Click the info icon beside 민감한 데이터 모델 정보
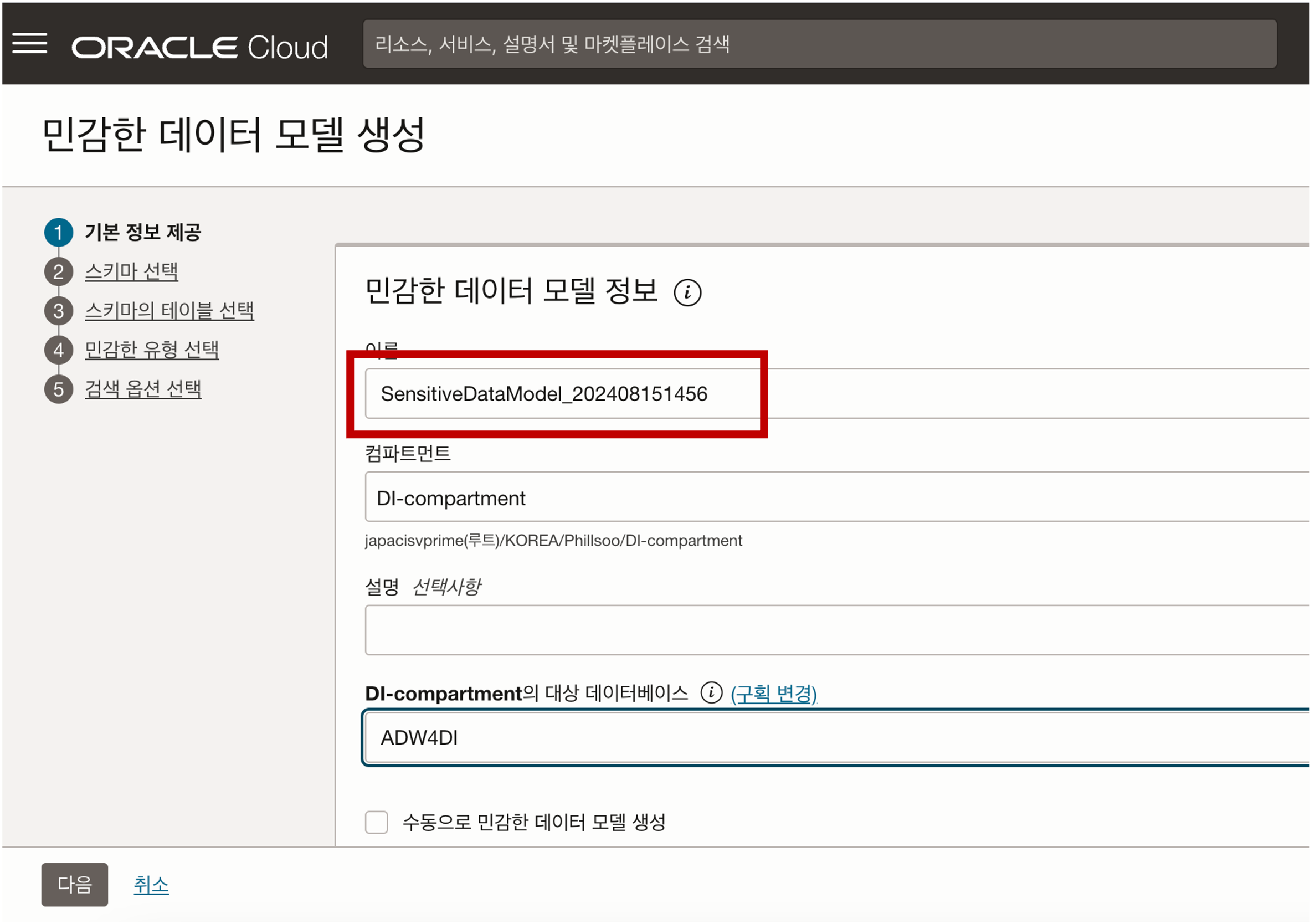Viewport: 1310px width, 924px height. [687, 293]
